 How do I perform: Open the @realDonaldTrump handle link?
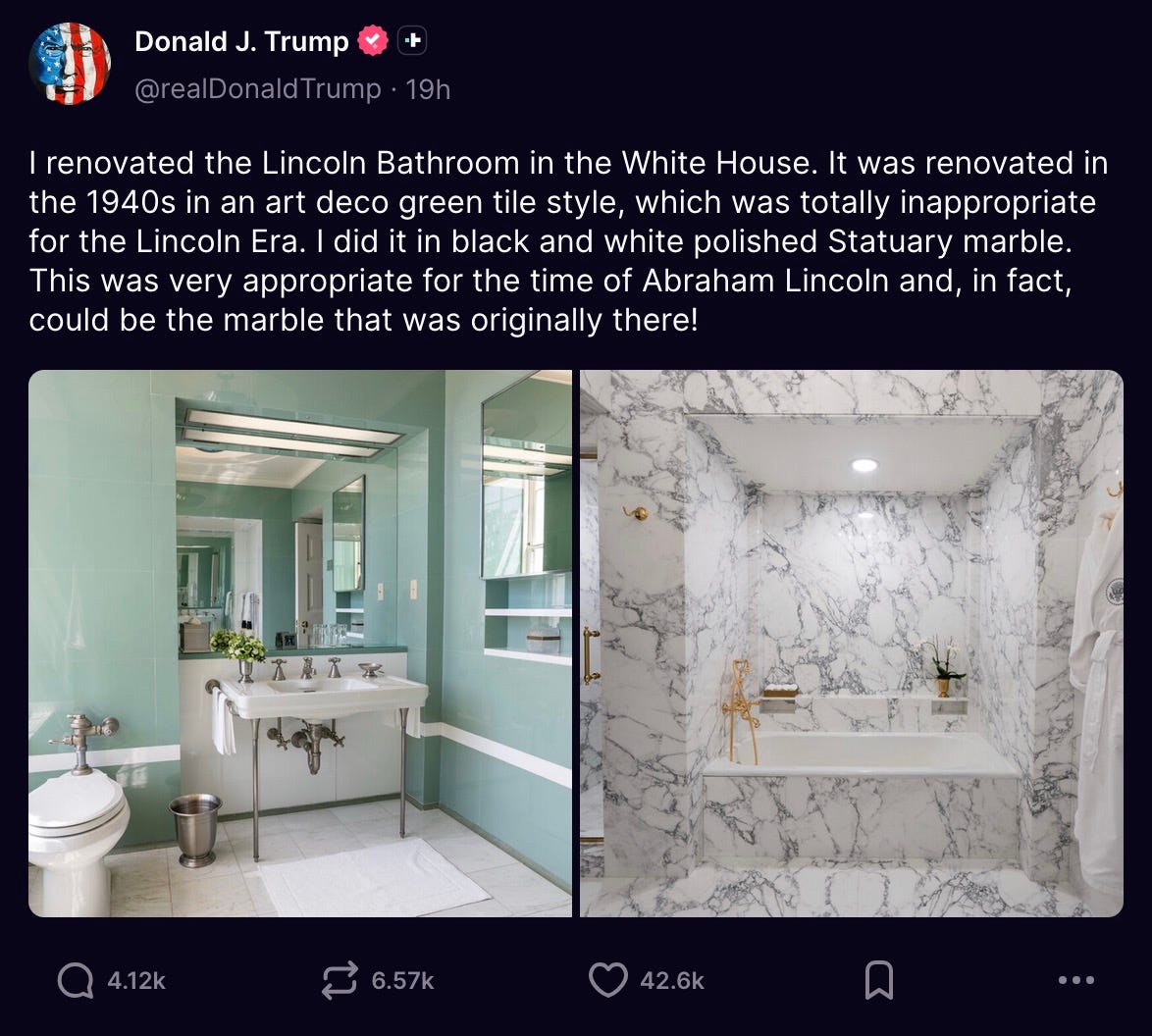click(258, 89)
